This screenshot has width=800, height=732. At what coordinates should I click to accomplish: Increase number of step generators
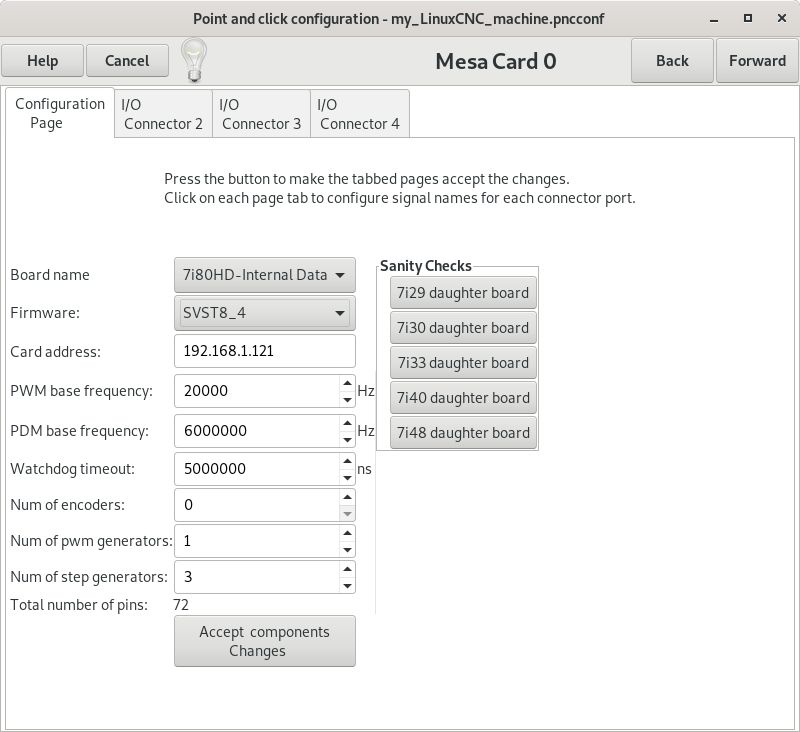pos(347,569)
